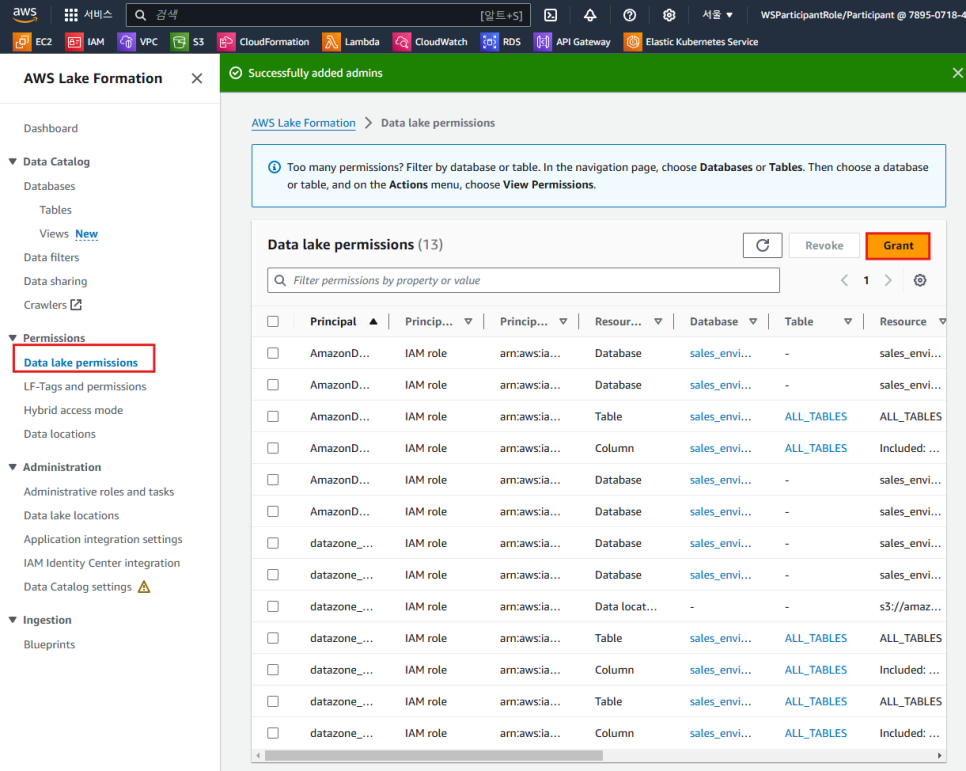
Task: Open the IAM shortcut
Action: 85,42
